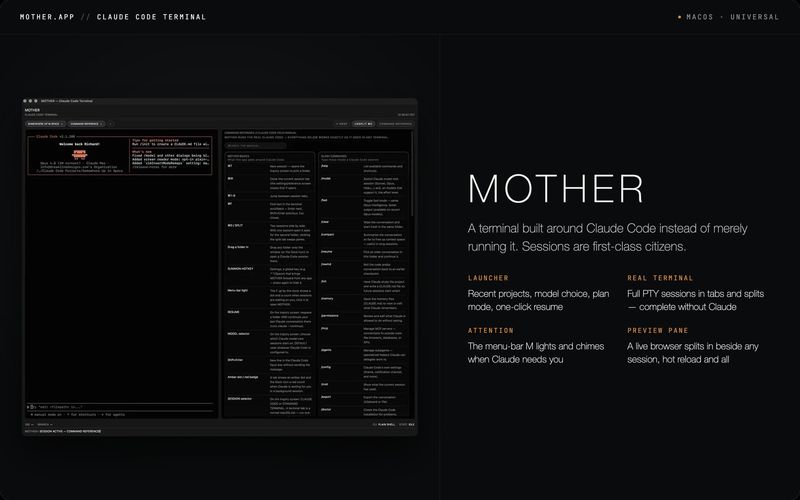
Task: Click the COMMAND REFERENCE toolbar button
Action: [395, 123]
